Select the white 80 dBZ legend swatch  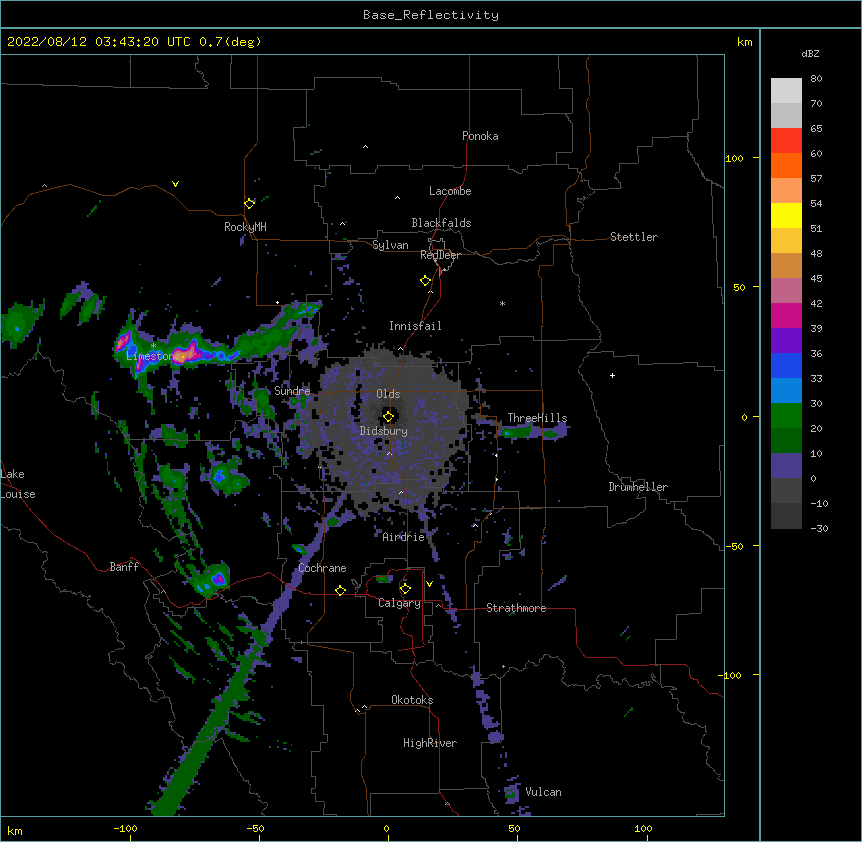click(786, 91)
